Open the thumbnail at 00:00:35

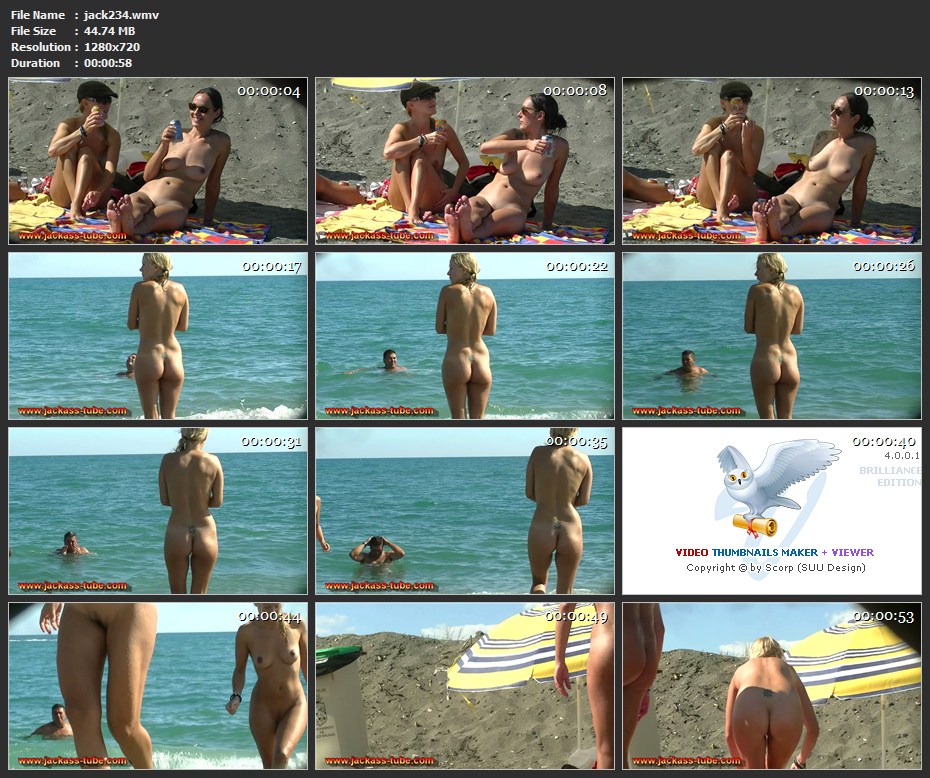click(x=465, y=511)
